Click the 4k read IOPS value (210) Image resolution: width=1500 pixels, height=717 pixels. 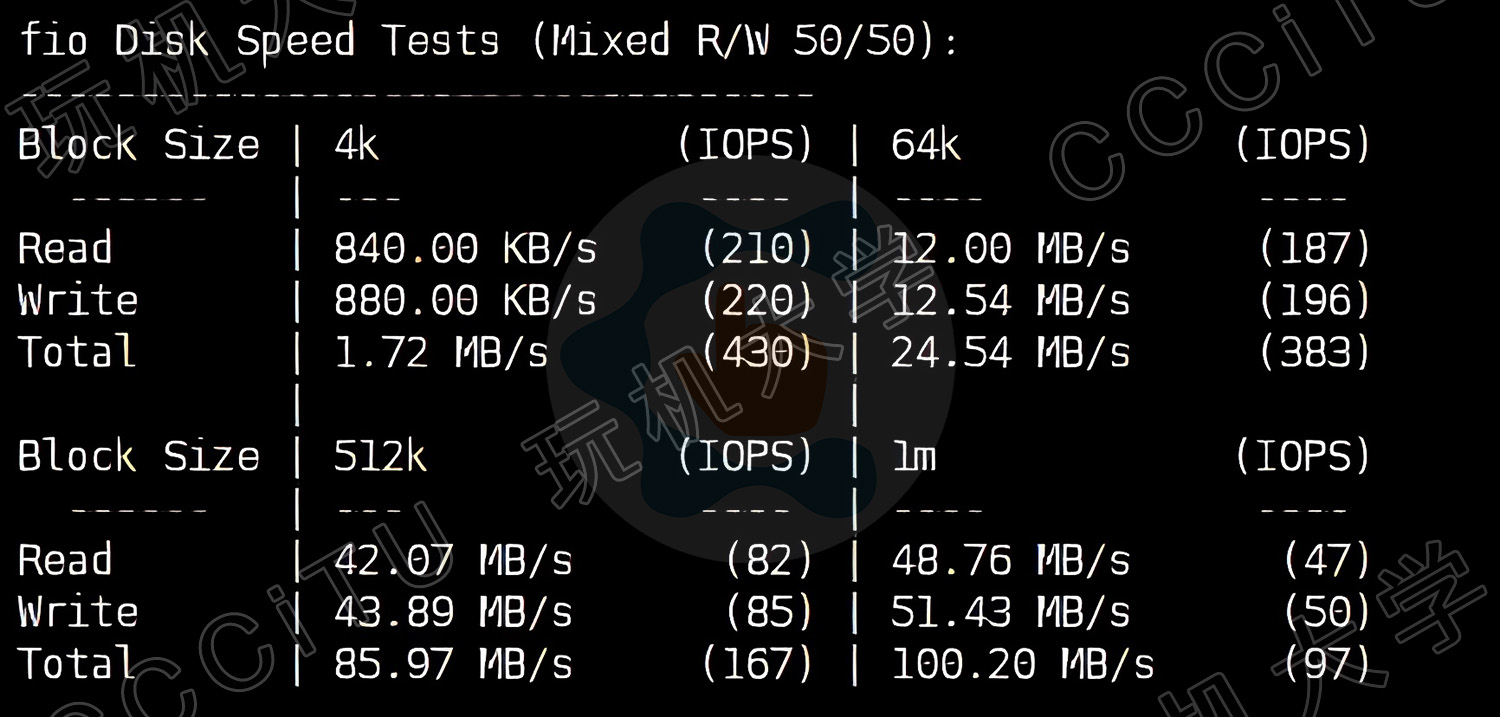pyautogui.click(x=758, y=250)
